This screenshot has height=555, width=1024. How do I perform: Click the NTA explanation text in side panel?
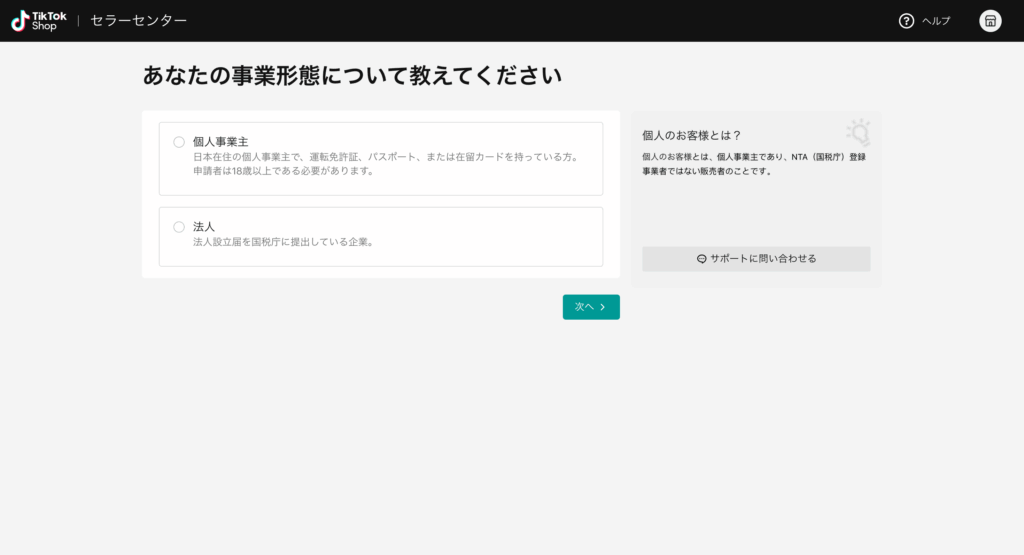(755, 164)
